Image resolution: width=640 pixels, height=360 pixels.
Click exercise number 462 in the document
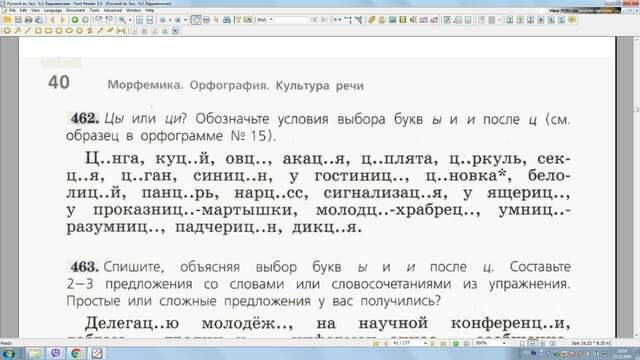[84, 119]
